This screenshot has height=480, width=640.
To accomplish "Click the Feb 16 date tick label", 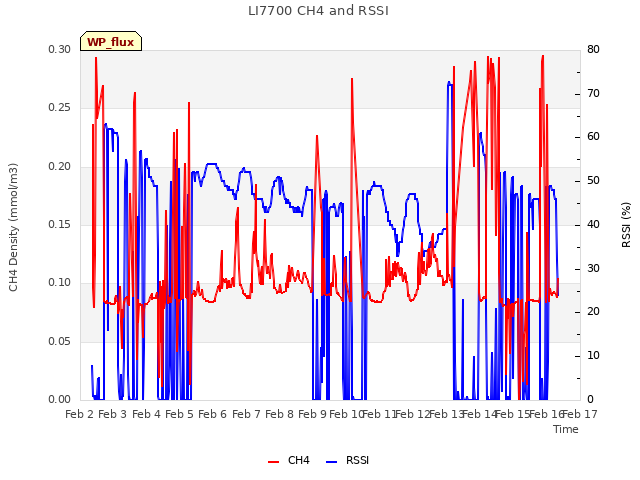I will (546, 414).
